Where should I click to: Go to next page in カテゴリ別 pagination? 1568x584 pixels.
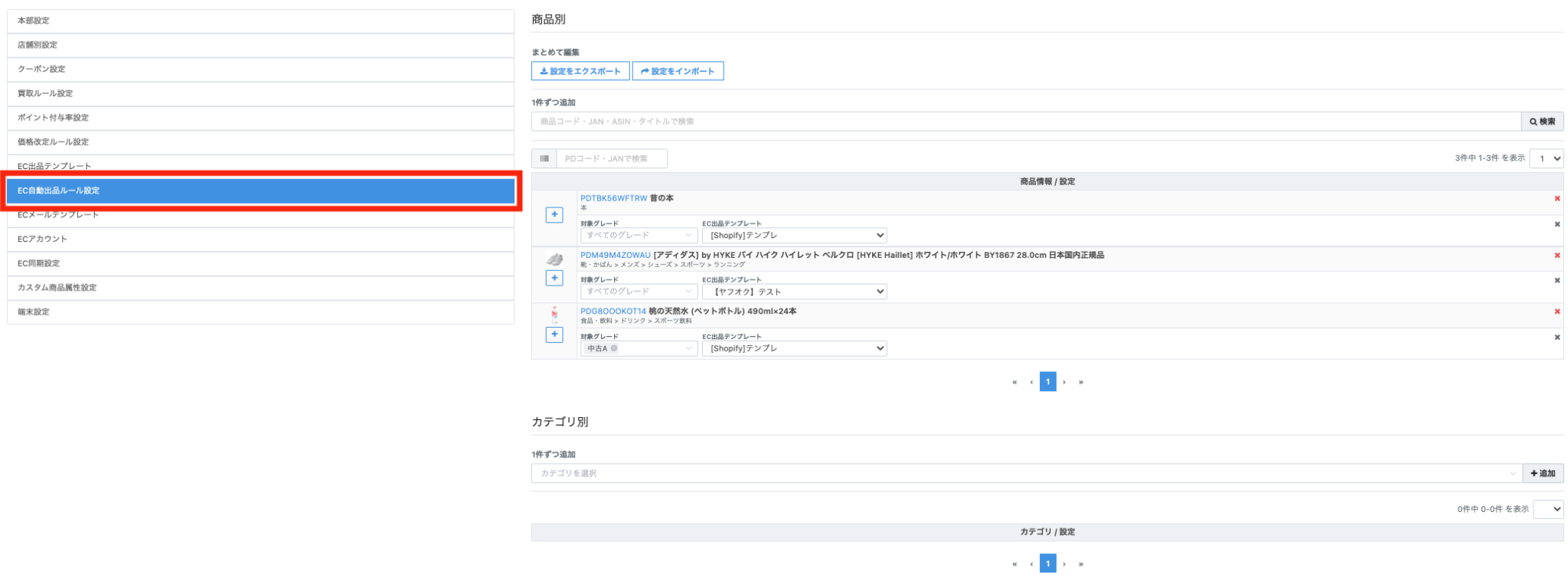[x=1064, y=564]
